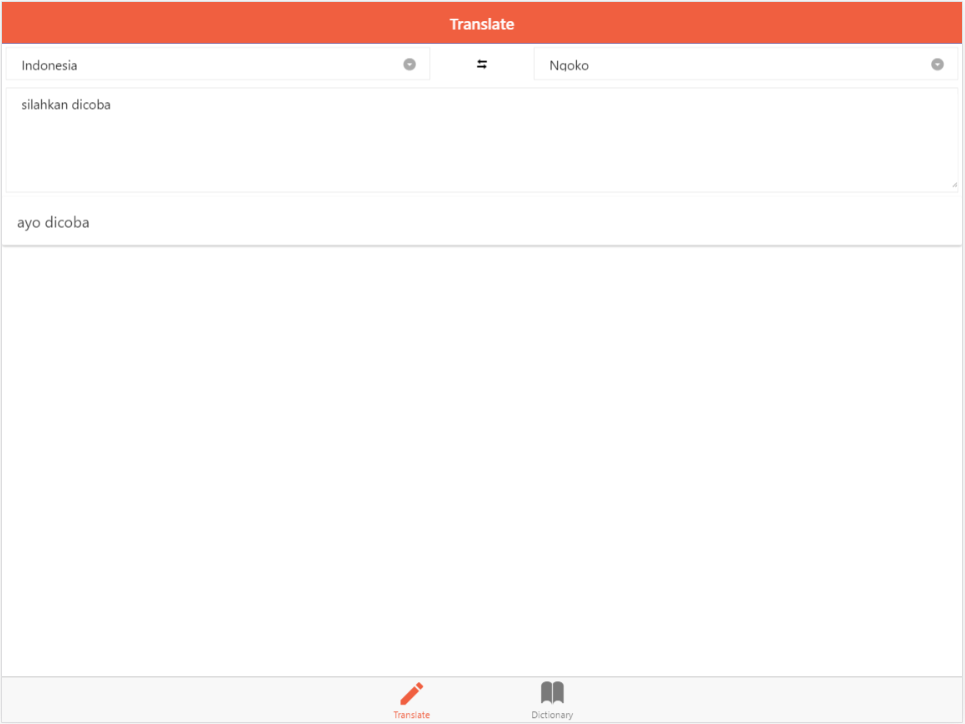Screen dimensions: 965x724
Task: Click the 'Ngoko' language label
Action: 569,65
